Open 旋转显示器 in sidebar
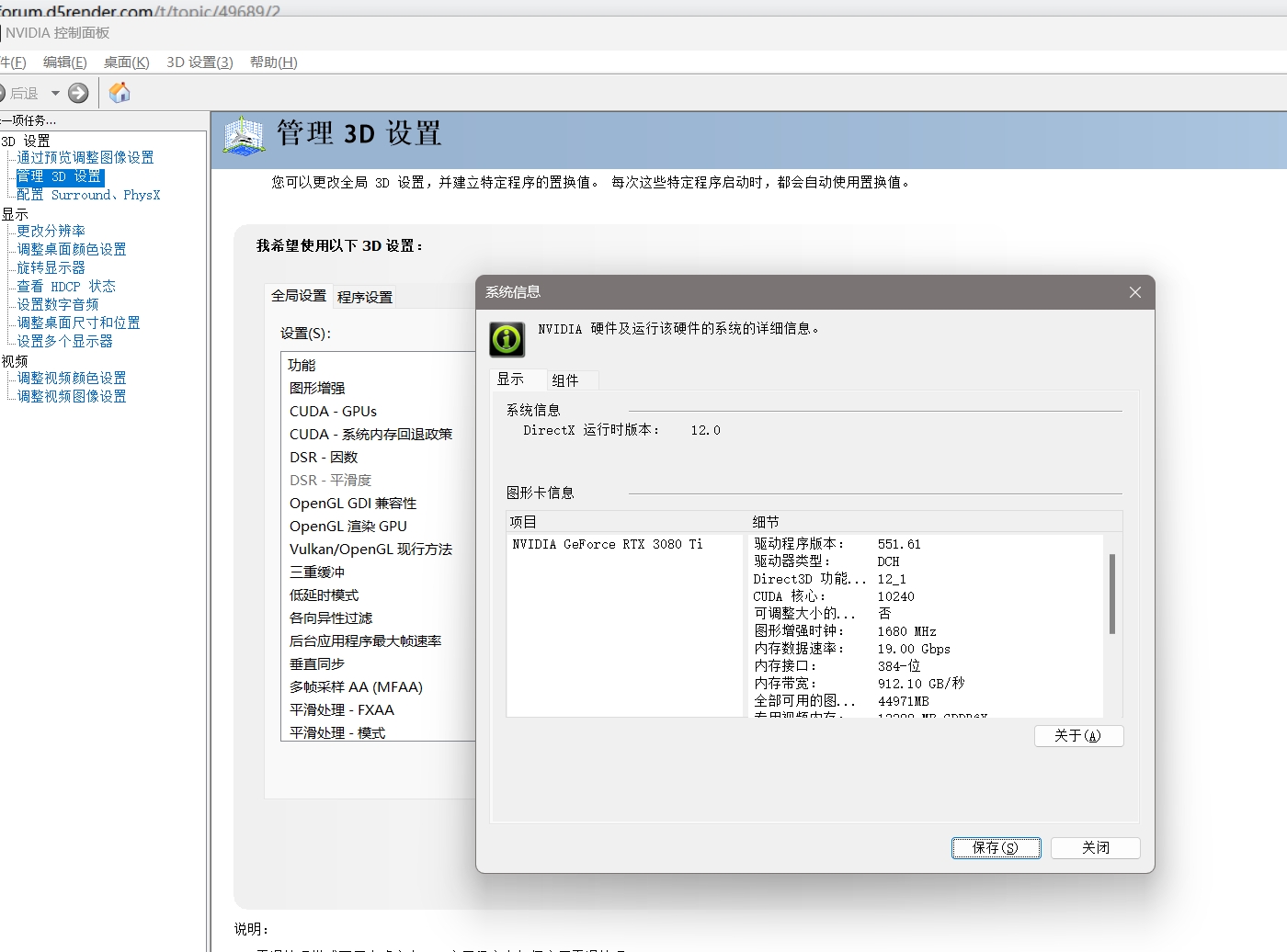1287x952 pixels. coord(51,268)
